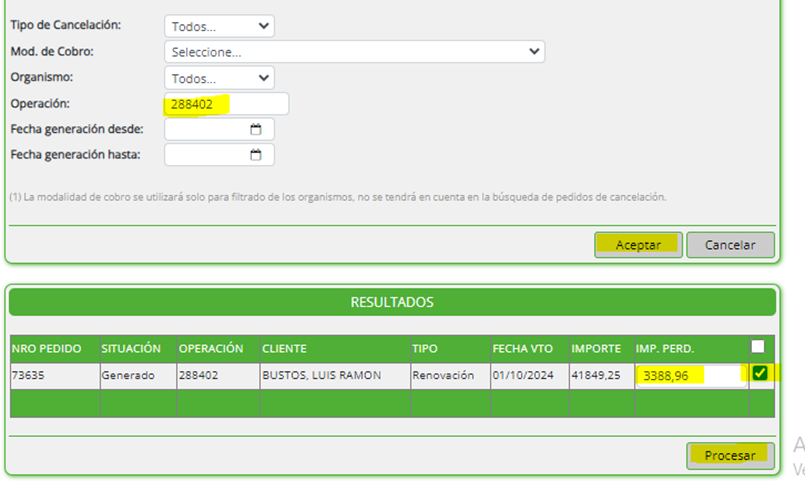Select the client cell BUSTOS, LUIS RAMON
The image size is (805, 481).
(x=322, y=375)
